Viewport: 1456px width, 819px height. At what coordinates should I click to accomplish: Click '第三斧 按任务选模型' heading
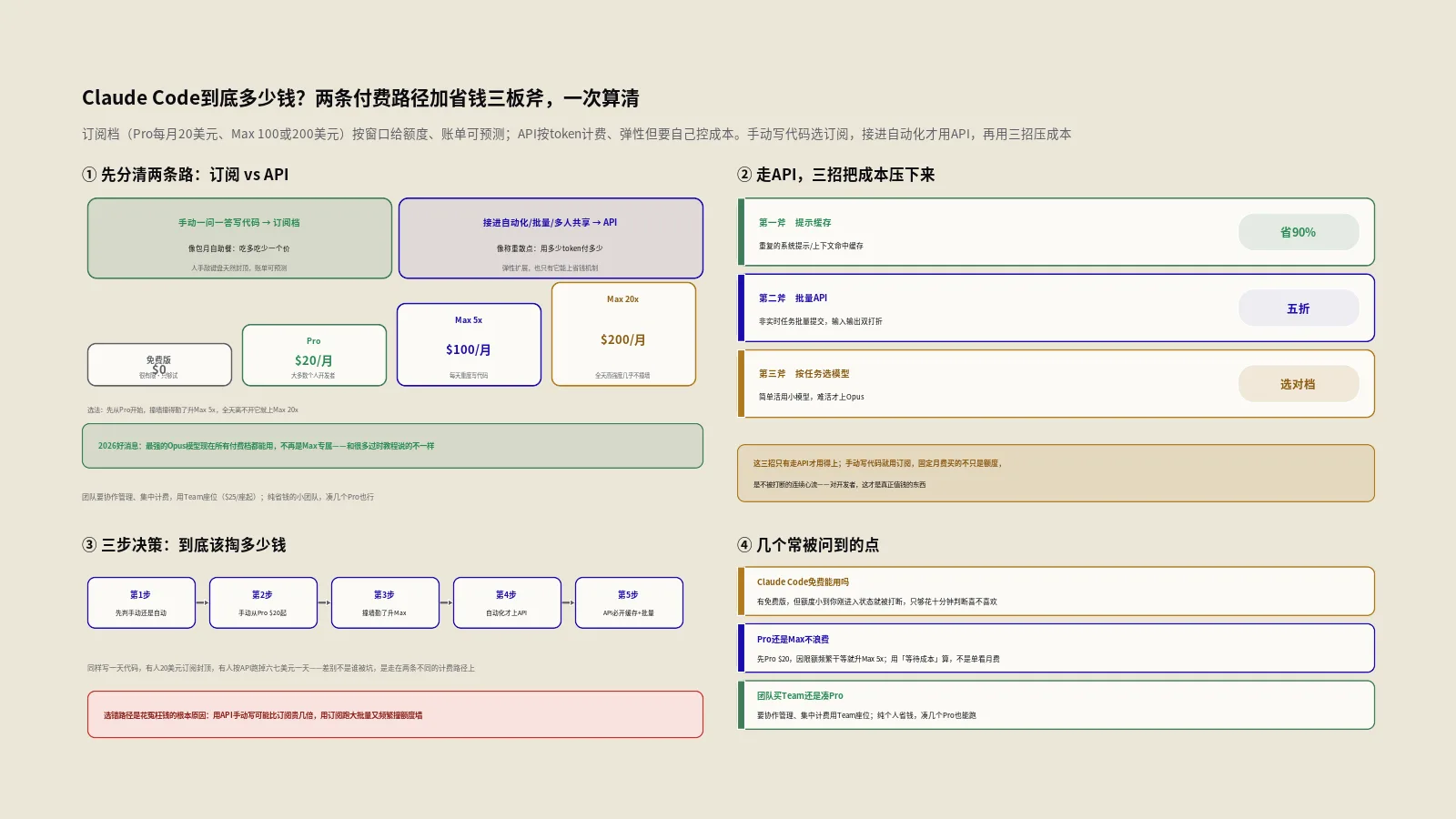804,374
